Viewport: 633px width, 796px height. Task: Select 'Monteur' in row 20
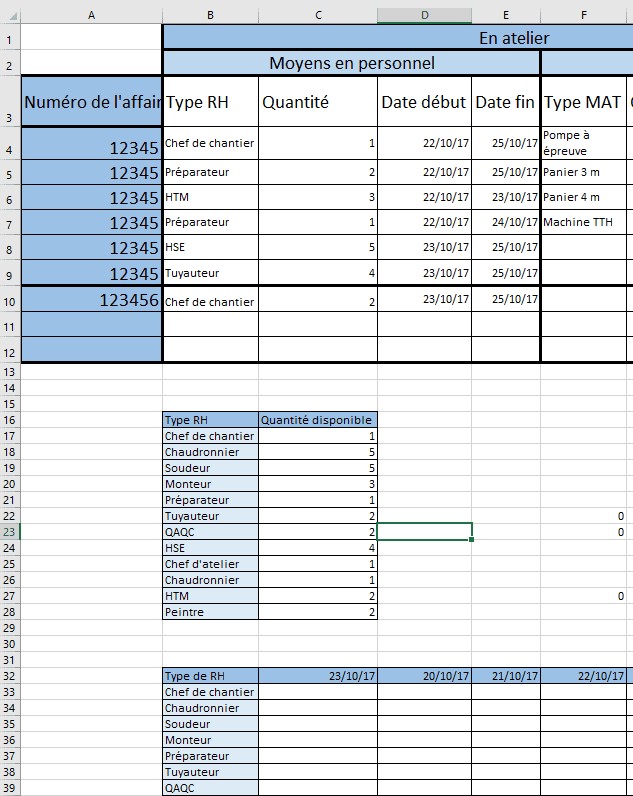pyautogui.click(x=210, y=484)
